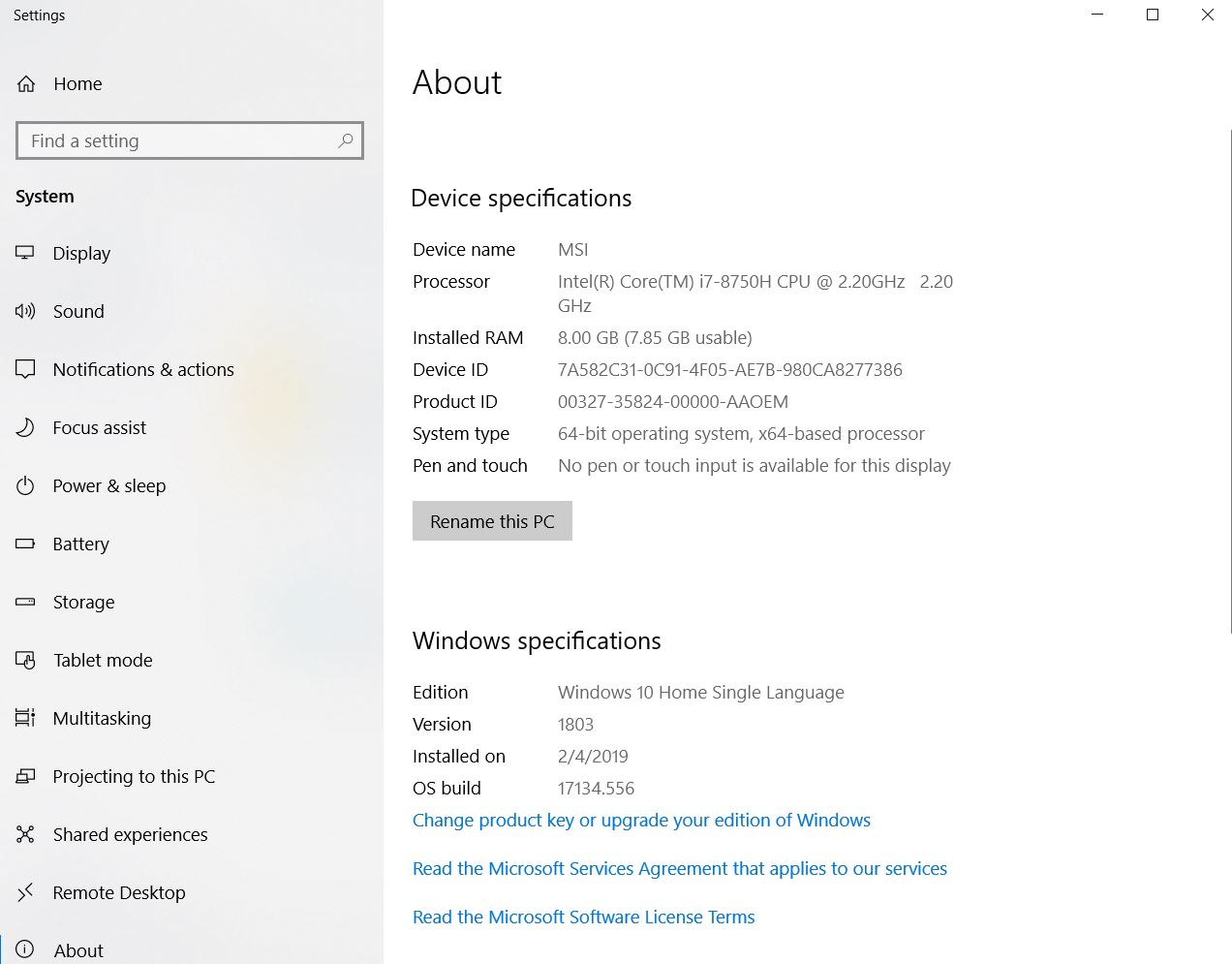Click the Remote Desktop icon
1232x964 pixels.
[25, 892]
